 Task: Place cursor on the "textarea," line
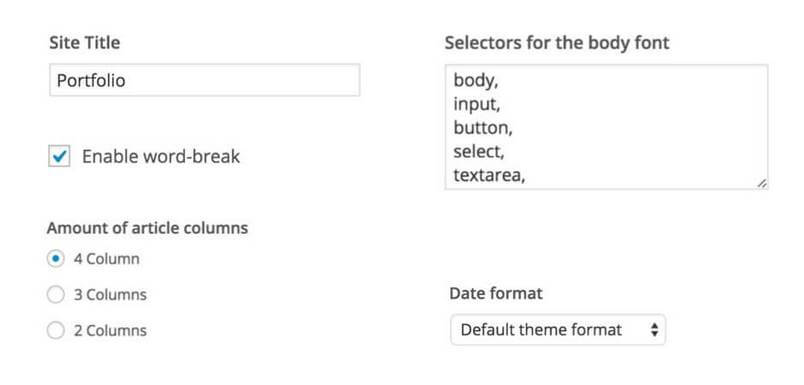click(489, 175)
